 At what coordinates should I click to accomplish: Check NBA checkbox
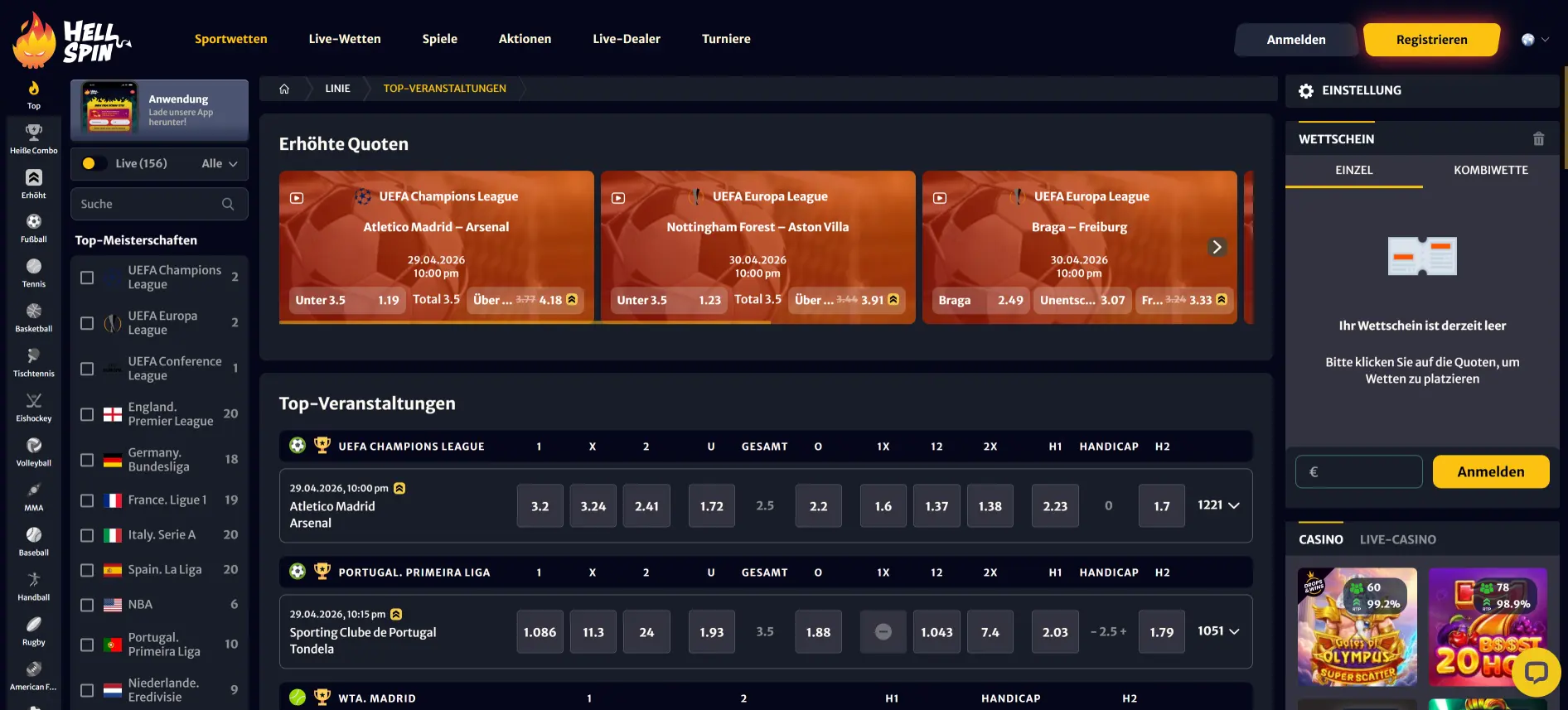[87, 605]
